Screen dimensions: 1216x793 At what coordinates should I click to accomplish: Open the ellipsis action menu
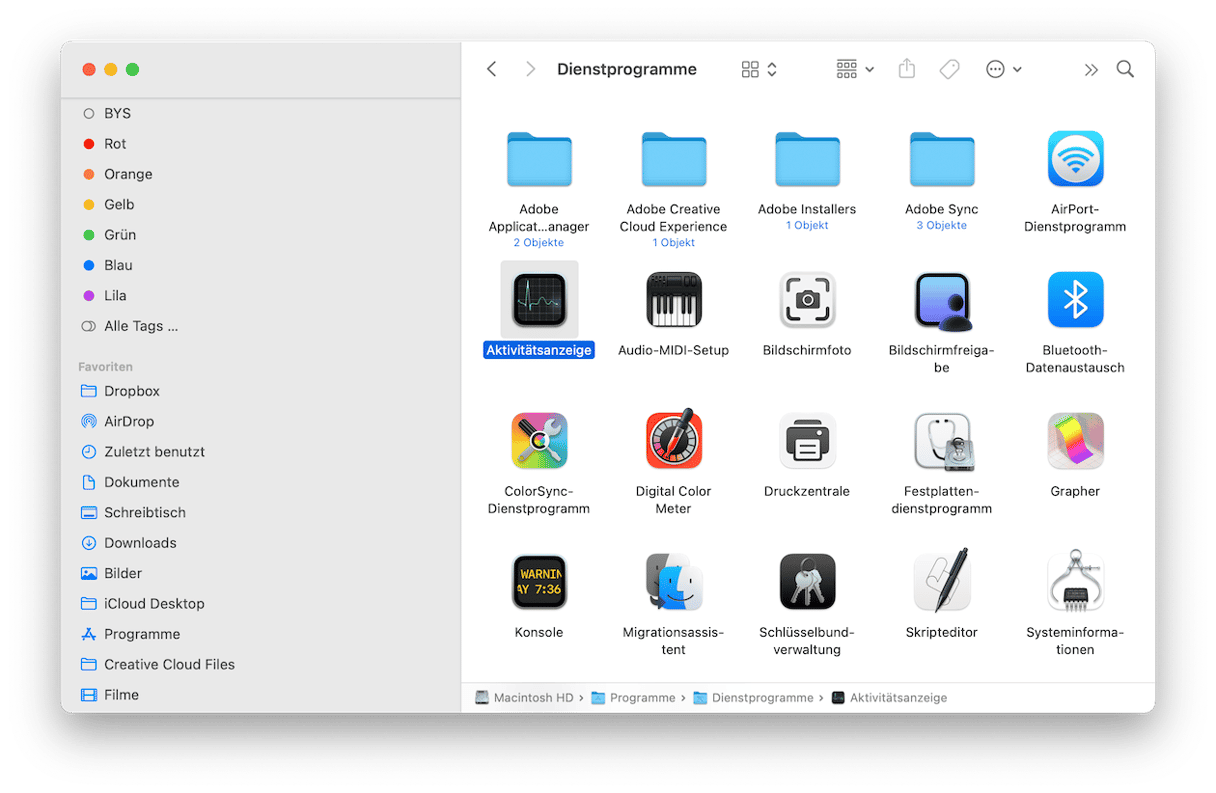coord(1004,69)
